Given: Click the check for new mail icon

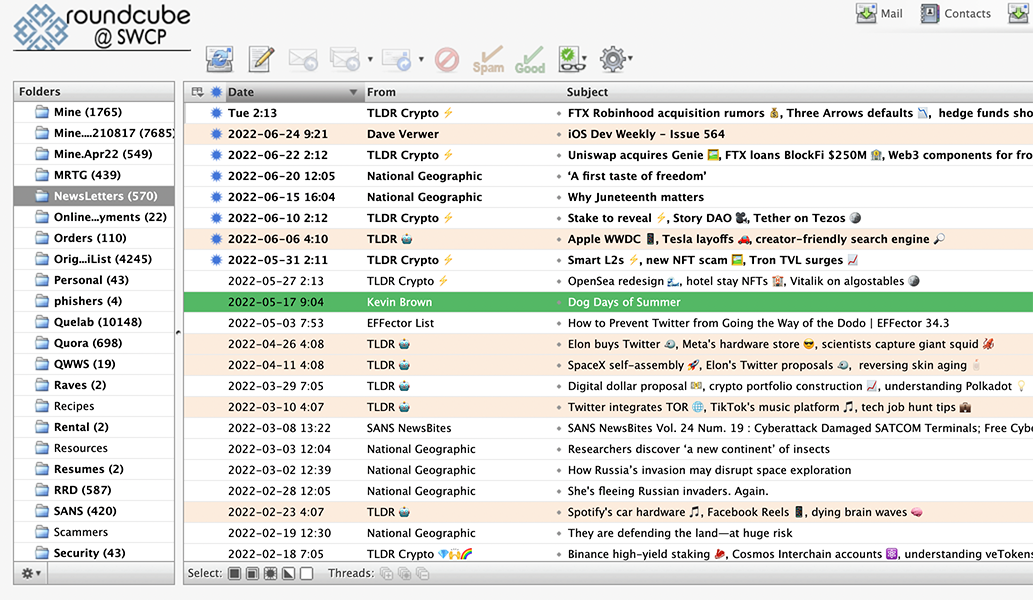Looking at the screenshot, I should point(219,59).
